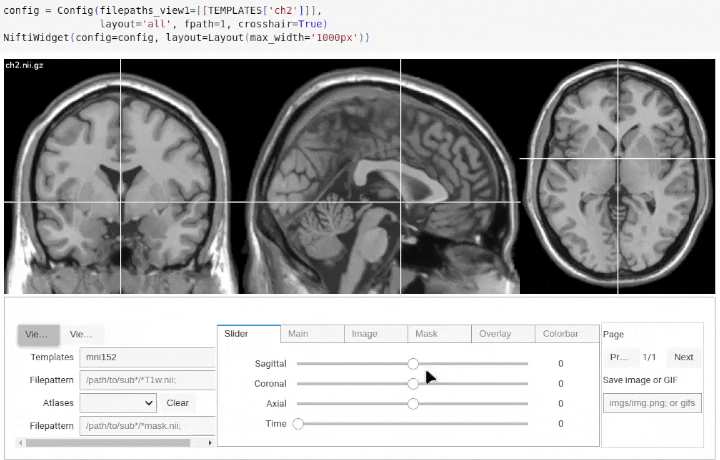Click the Coronal value 0

[561, 384]
